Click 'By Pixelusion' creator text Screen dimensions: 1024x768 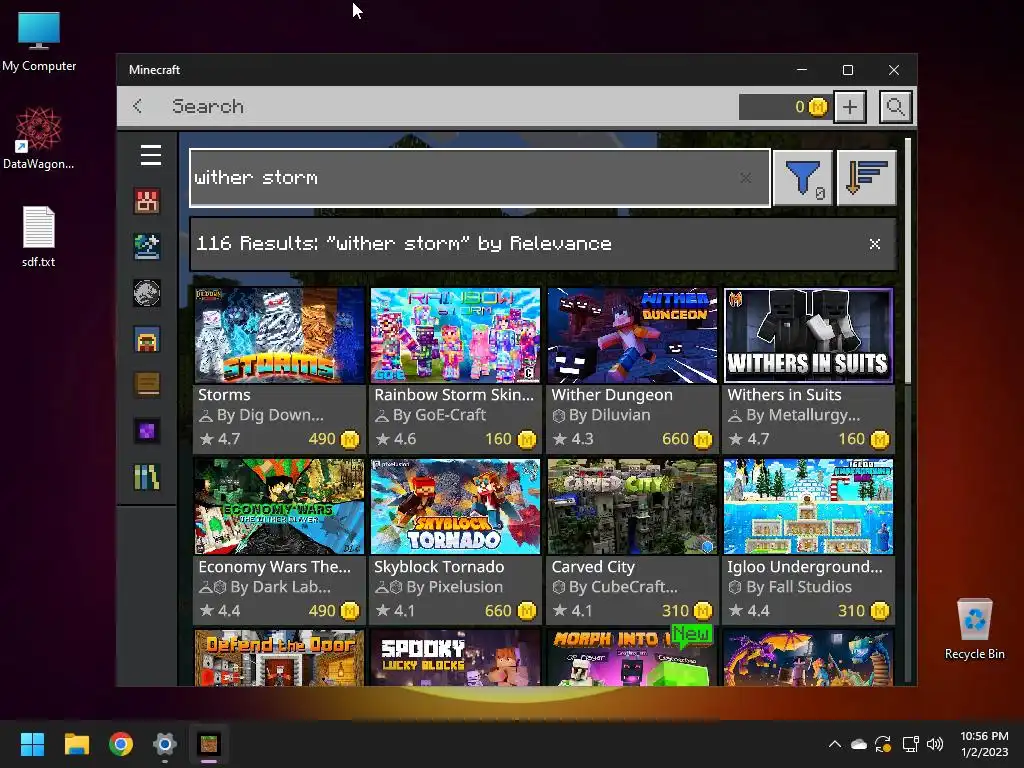(x=455, y=586)
